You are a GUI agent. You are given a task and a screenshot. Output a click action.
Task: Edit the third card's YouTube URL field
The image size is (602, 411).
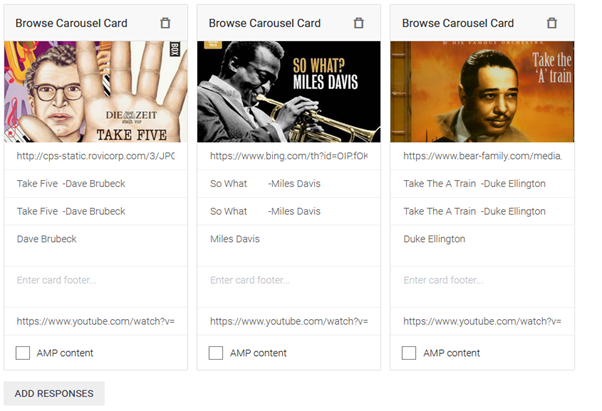[x=482, y=321]
